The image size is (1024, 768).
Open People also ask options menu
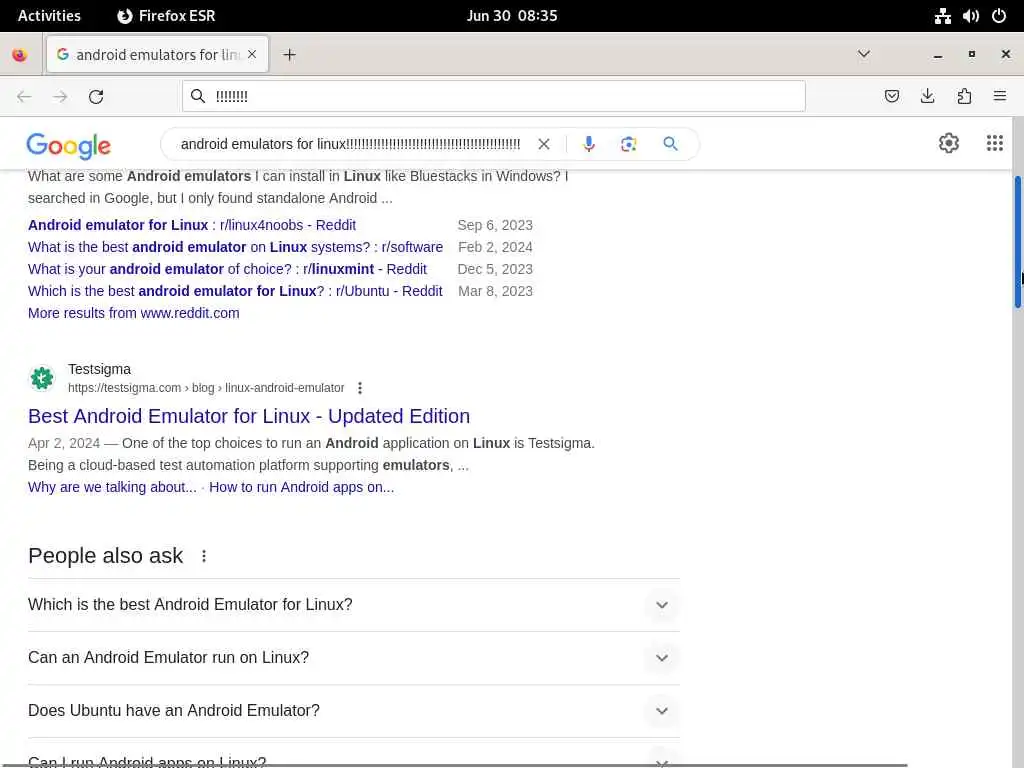point(204,556)
